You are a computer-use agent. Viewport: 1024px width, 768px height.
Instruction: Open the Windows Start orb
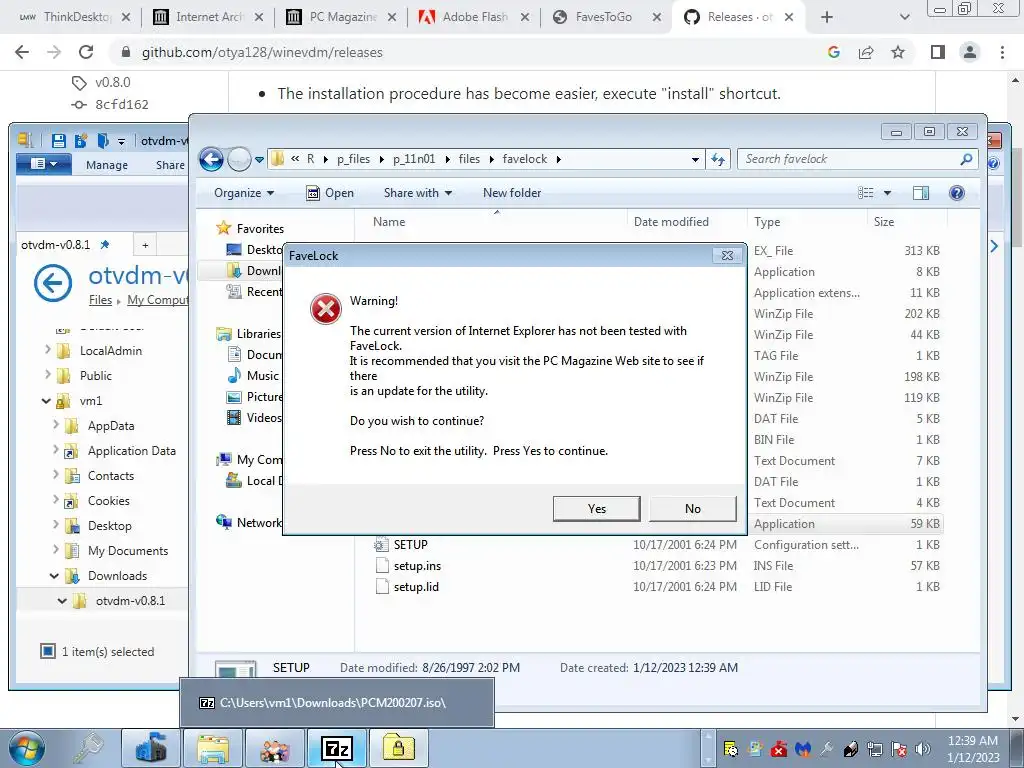(27, 748)
